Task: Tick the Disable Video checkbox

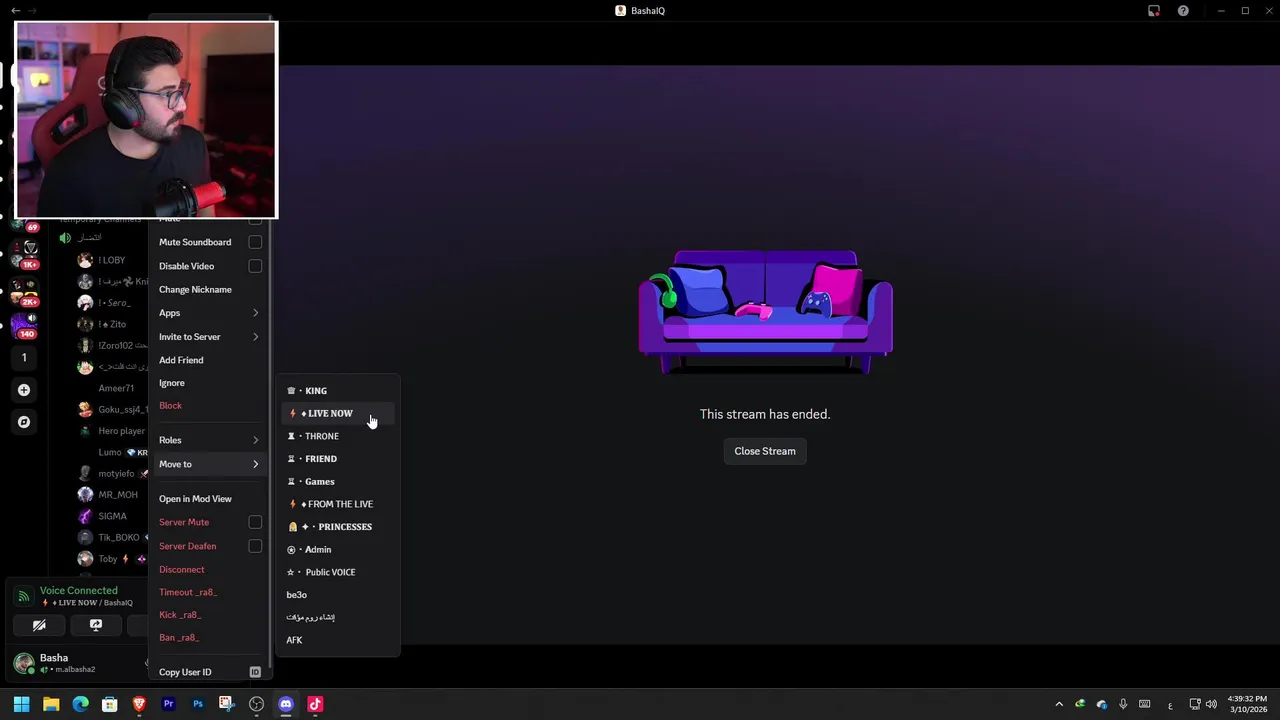Action: pyautogui.click(x=255, y=266)
